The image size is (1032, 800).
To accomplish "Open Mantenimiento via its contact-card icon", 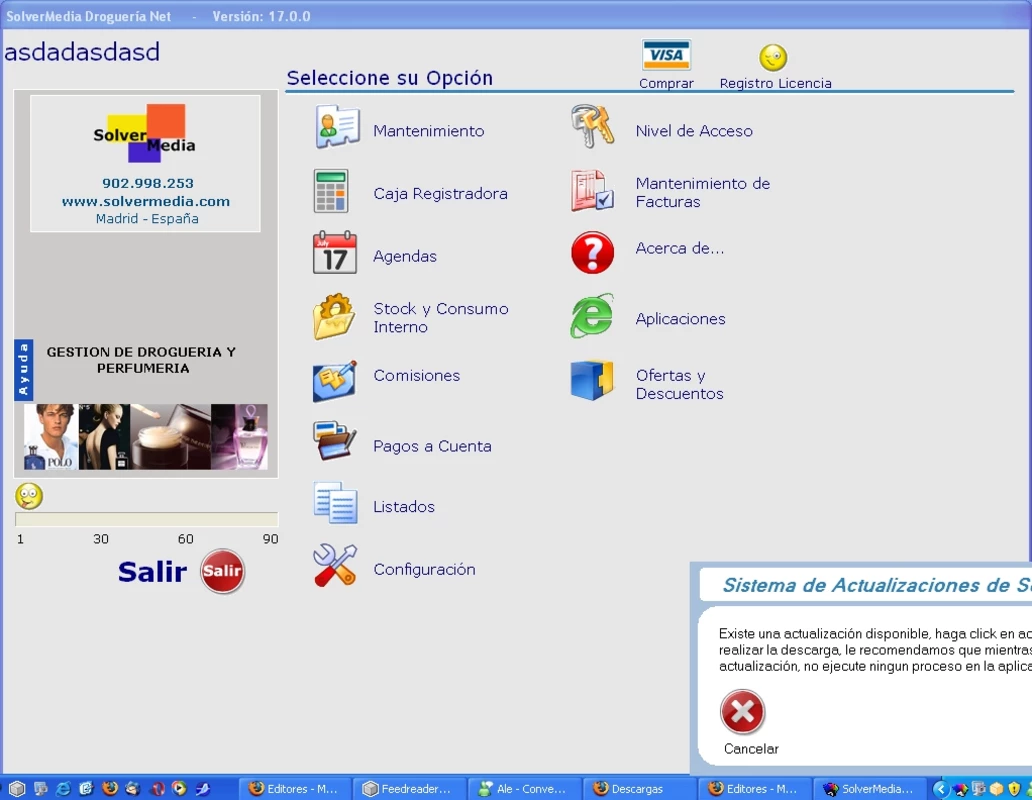I will point(337,126).
